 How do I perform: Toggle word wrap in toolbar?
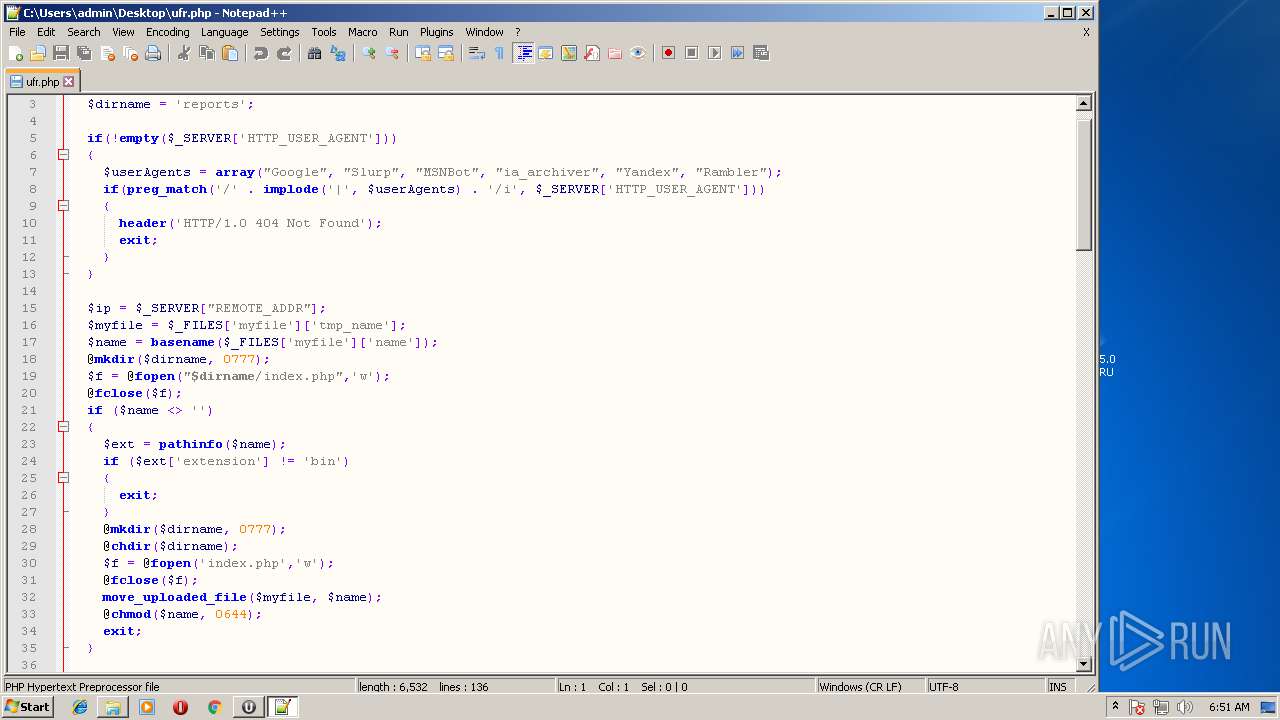point(477,53)
